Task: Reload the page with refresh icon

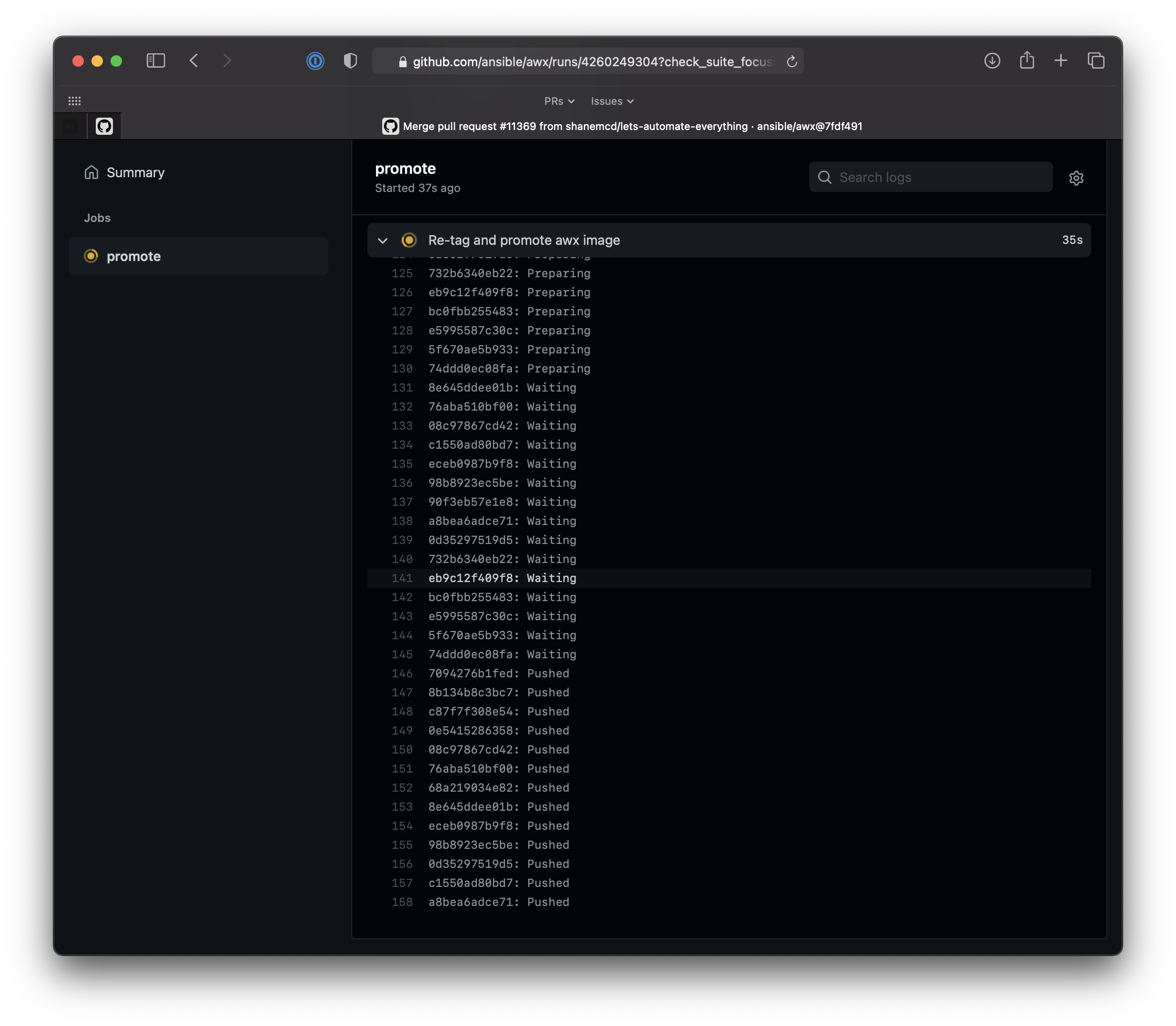Action: click(x=791, y=62)
